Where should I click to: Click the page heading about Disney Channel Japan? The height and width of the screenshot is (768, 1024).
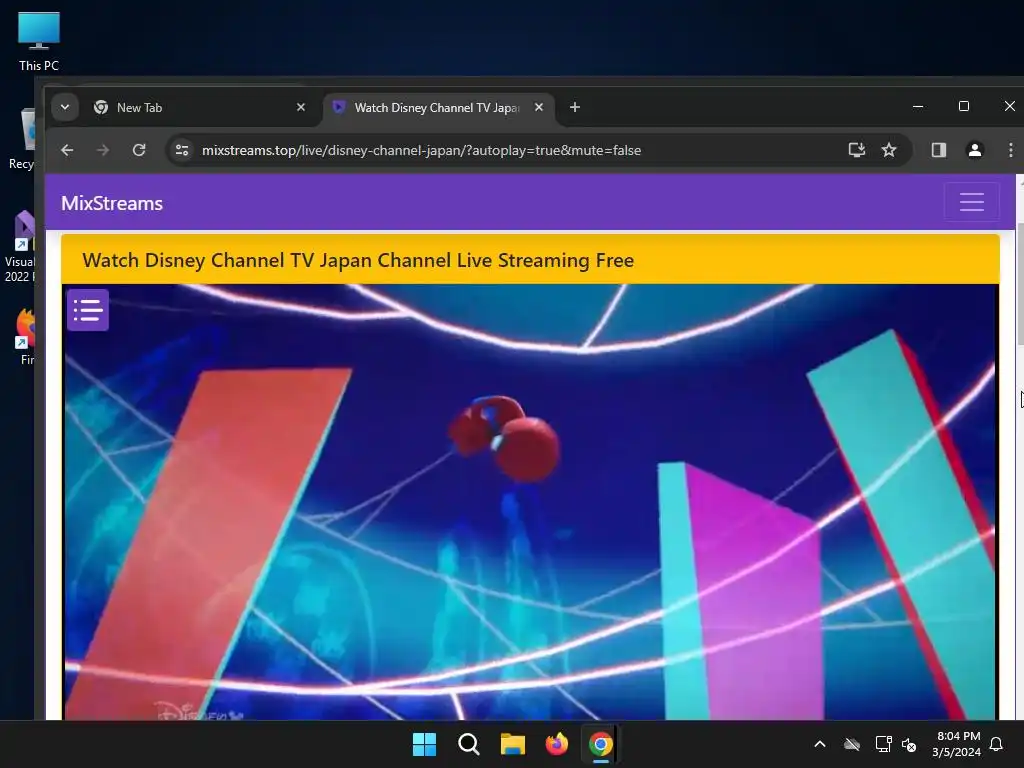pyautogui.click(x=358, y=260)
